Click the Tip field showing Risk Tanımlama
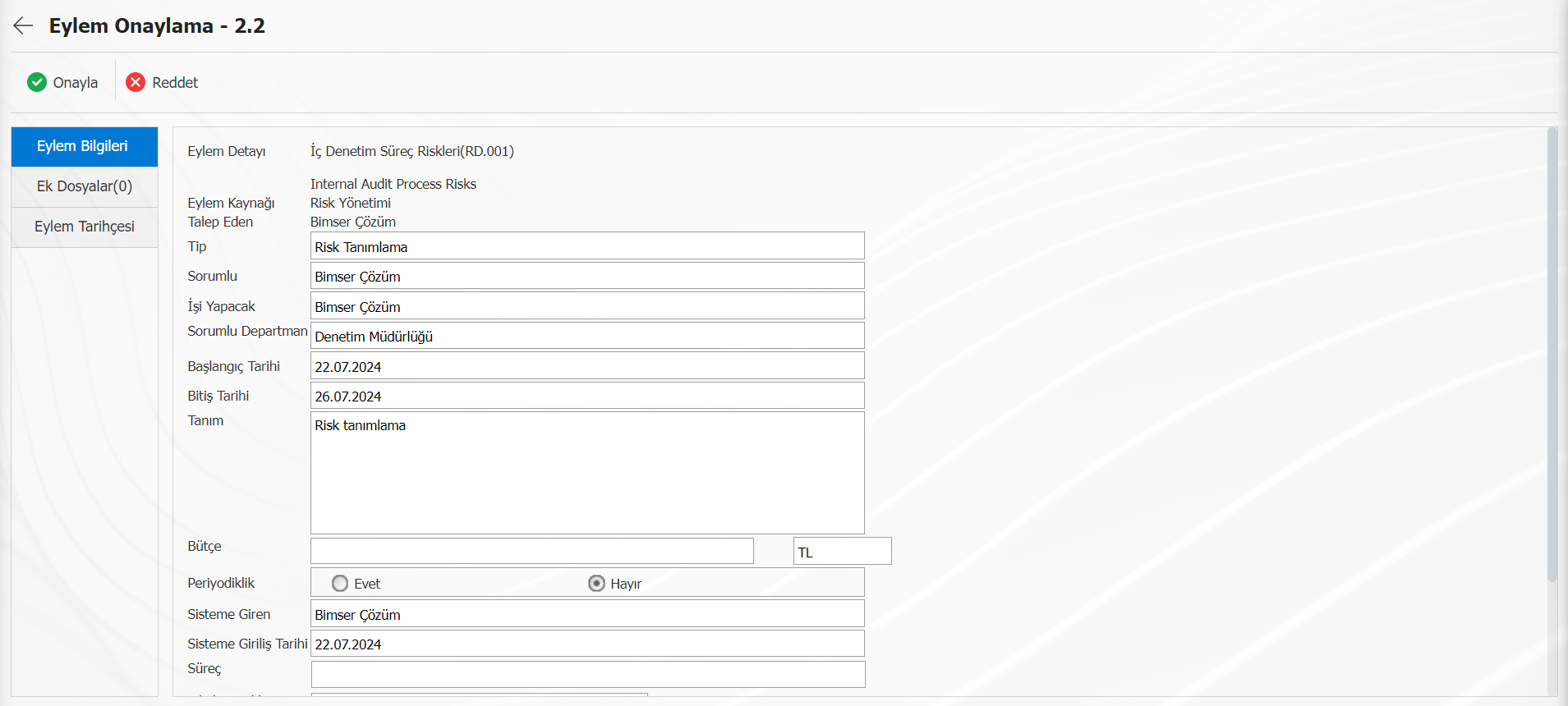This screenshot has height=706, width=1568. pyautogui.click(x=587, y=246)
